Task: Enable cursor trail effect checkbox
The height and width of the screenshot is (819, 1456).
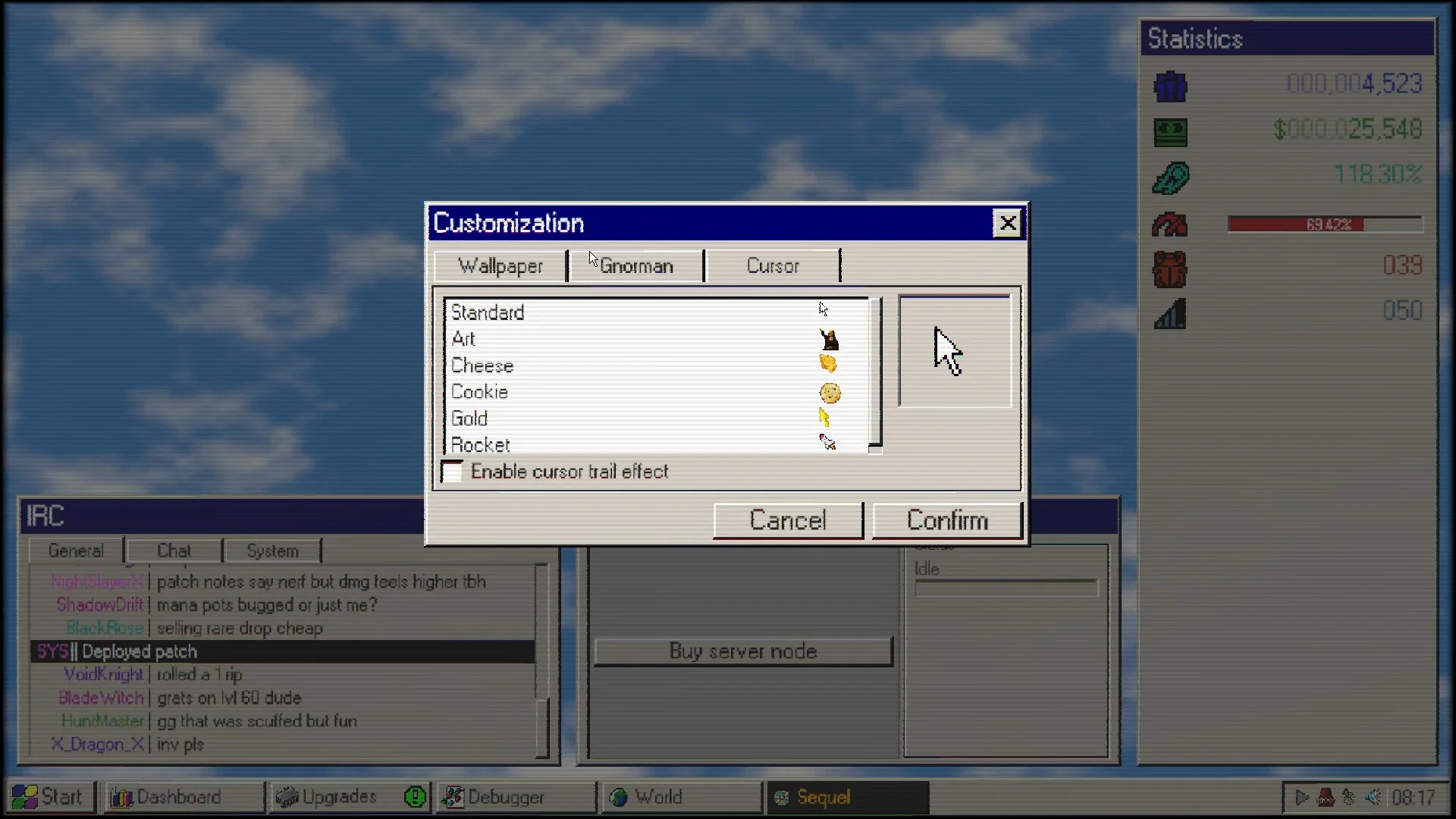Action: point(452,472)
